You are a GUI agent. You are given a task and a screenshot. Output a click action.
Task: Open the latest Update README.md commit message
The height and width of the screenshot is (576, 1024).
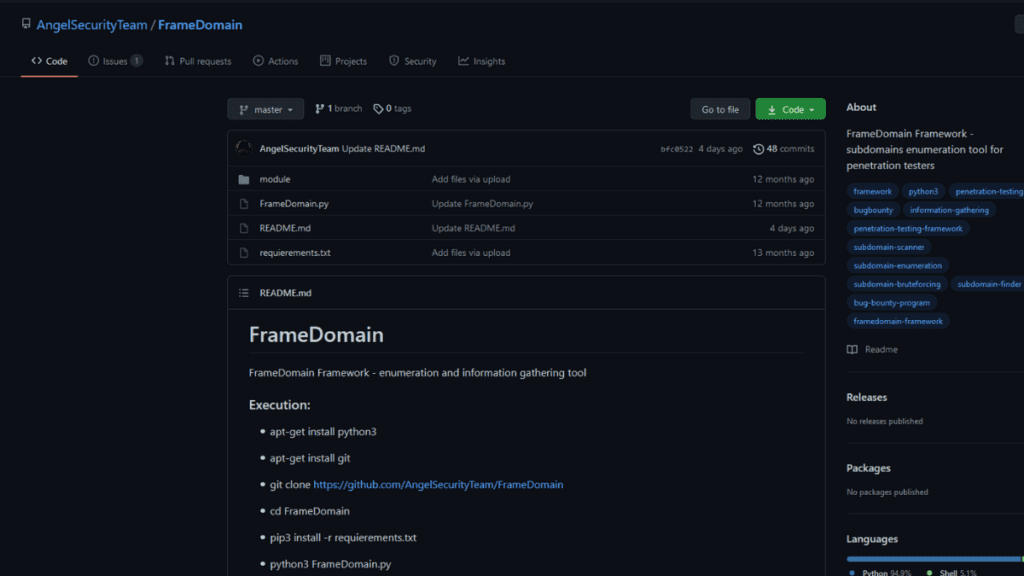pos(383,148)
